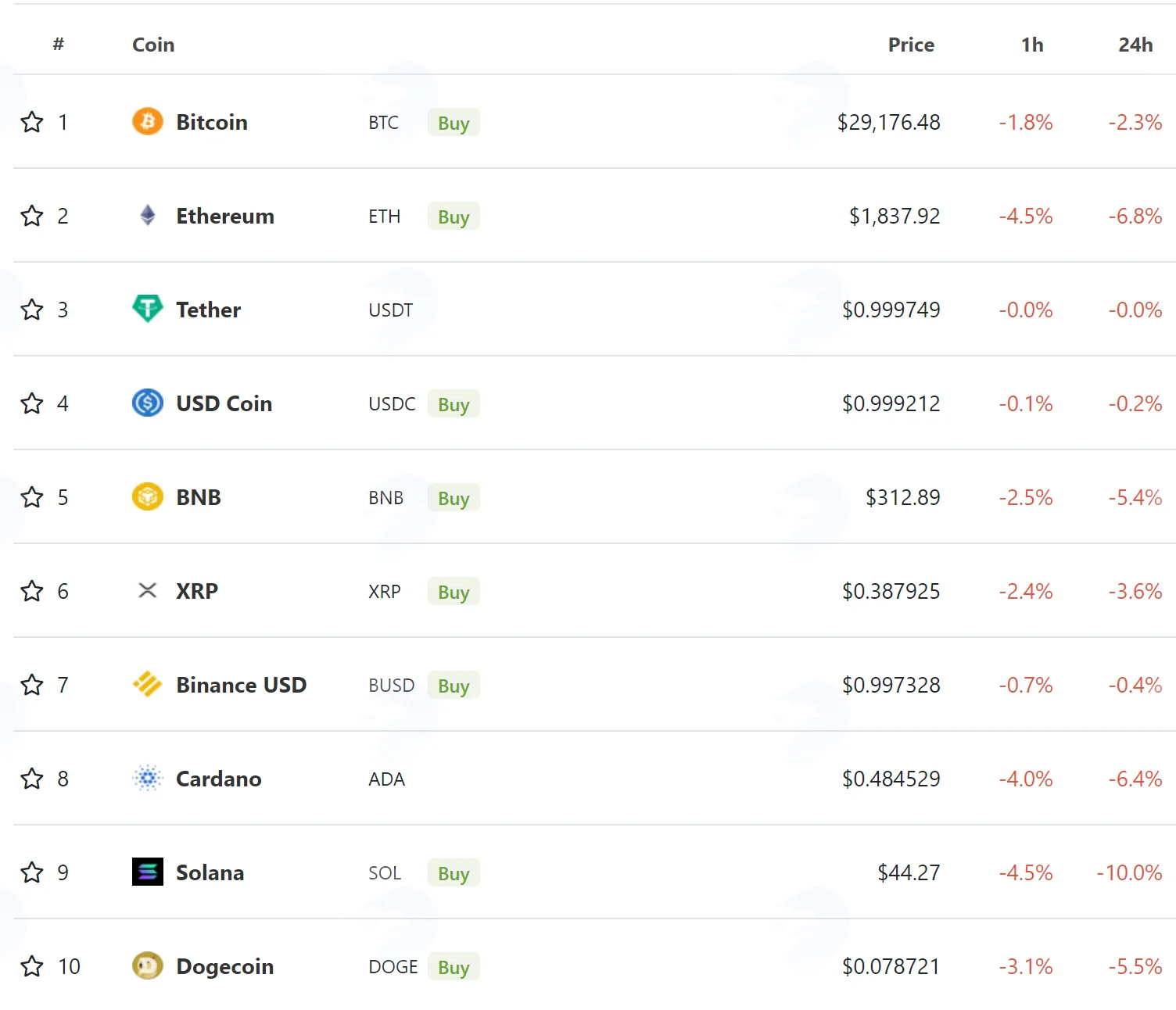Sort table by 1h column header
The image size is (1176, 1010).
click(1032, 45)
